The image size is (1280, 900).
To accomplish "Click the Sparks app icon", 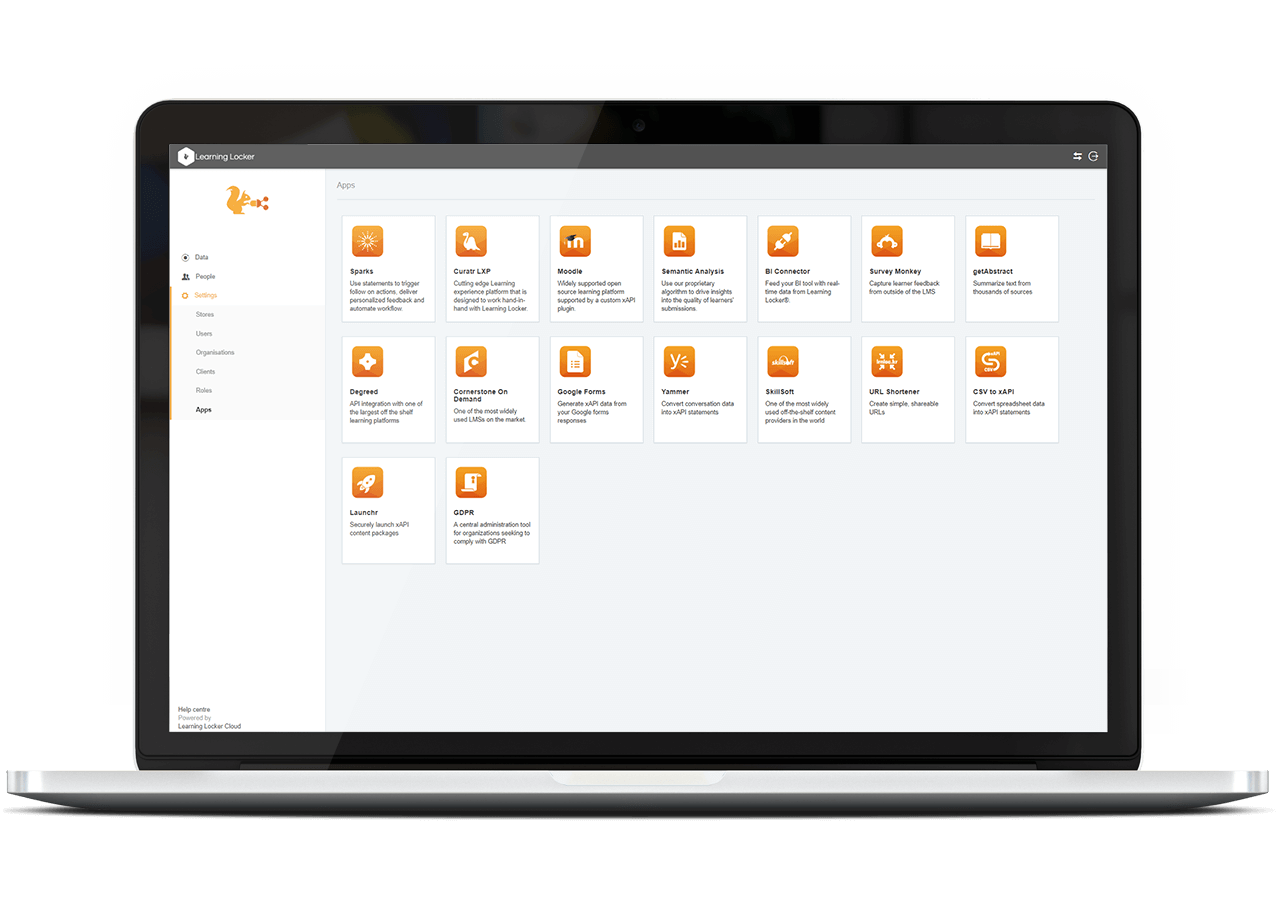I will 367,241.
